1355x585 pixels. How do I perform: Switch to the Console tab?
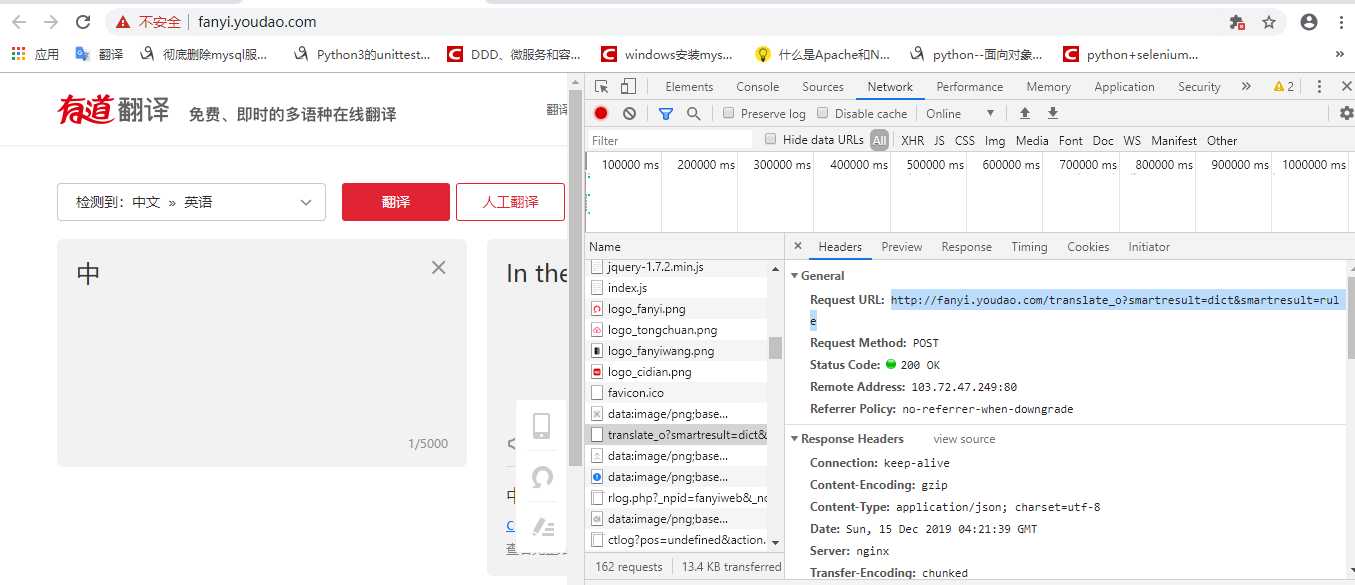(x=757, y=86)
